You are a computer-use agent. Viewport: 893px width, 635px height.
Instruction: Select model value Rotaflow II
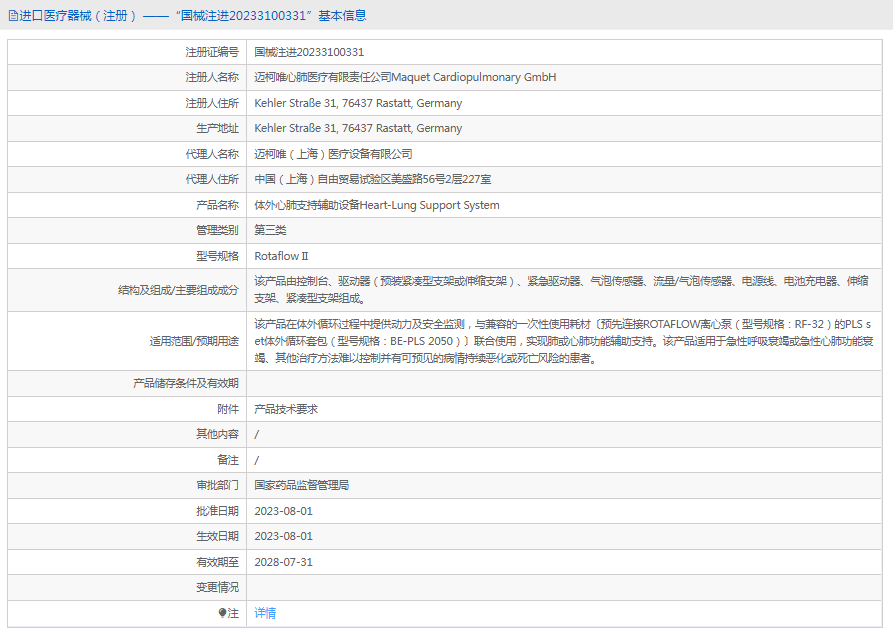tap(281, 256)
